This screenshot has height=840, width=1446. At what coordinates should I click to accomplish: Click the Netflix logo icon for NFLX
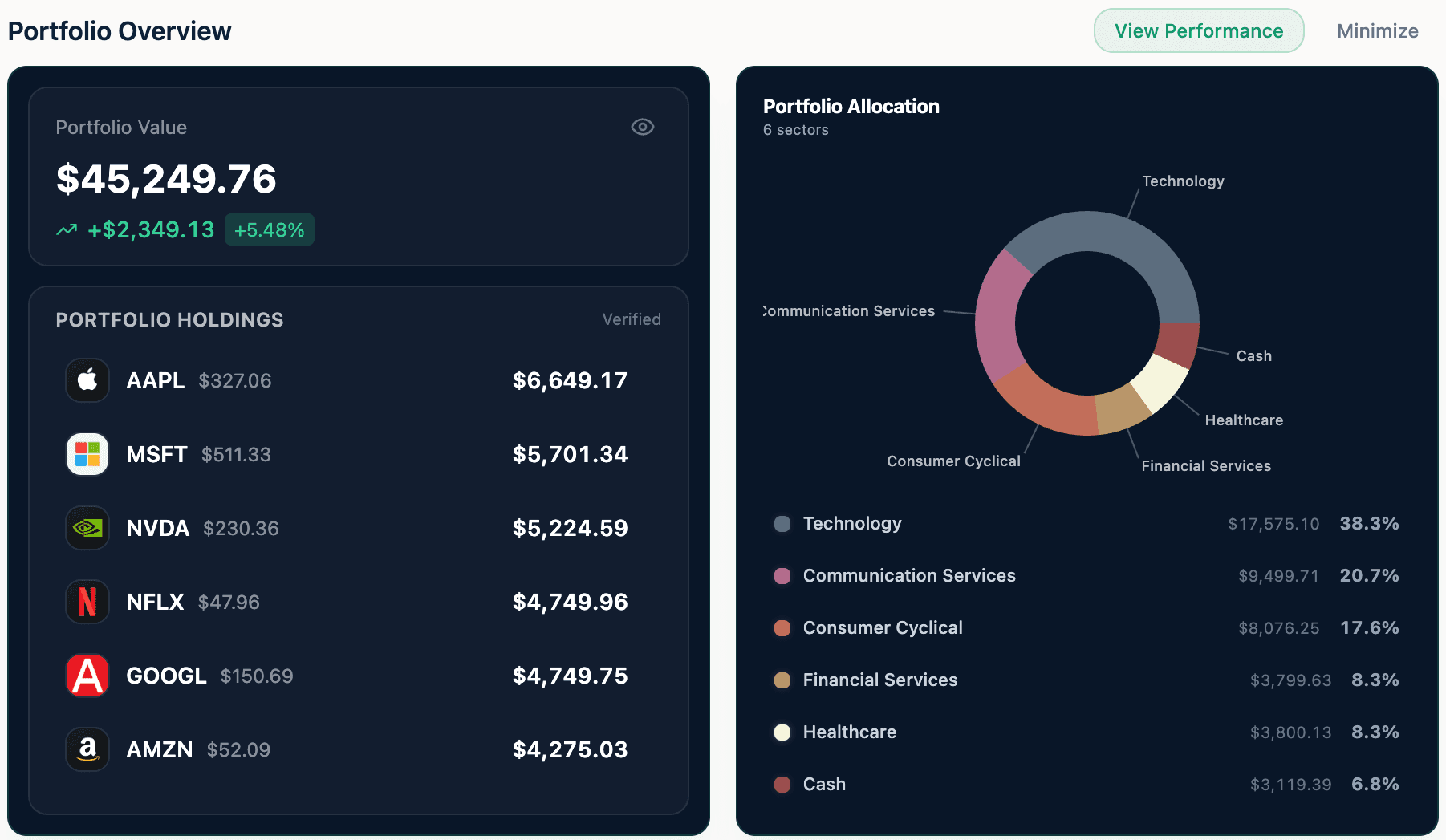tap(87, 602)
